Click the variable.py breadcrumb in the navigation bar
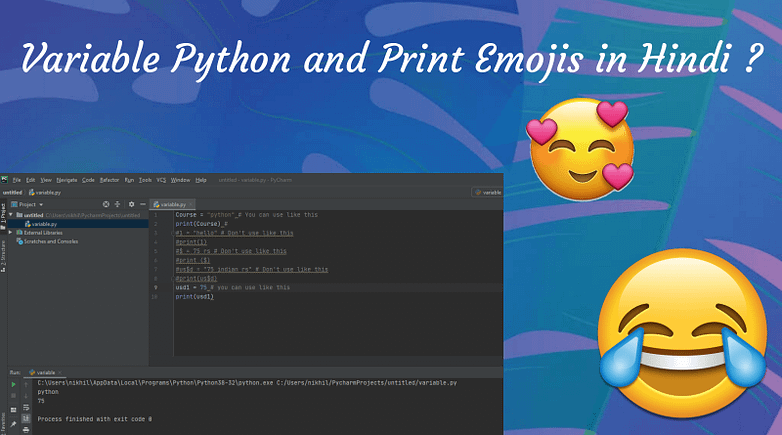This screenshot has width=782, height=435. point(45,193)
